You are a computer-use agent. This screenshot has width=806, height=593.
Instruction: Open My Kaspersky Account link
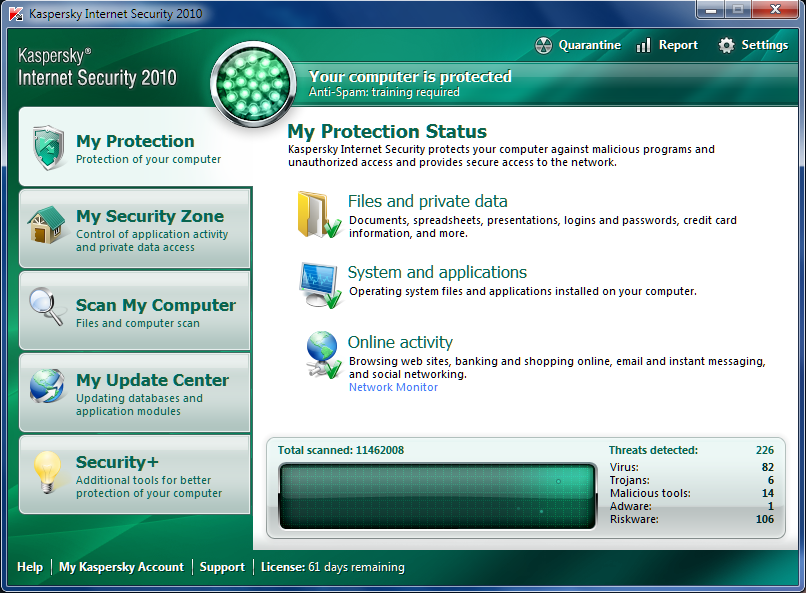coord(121,567)
